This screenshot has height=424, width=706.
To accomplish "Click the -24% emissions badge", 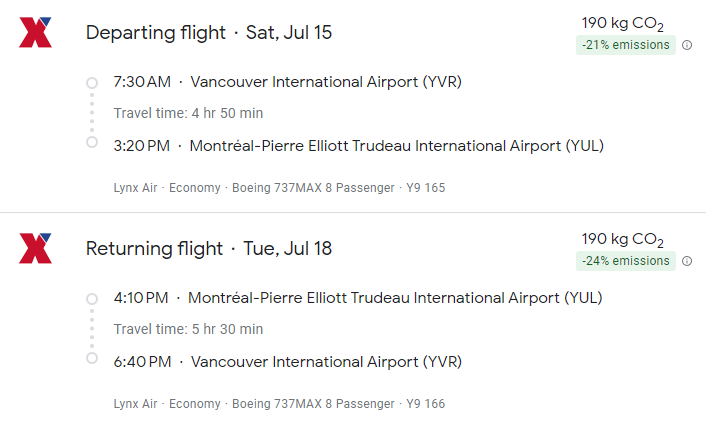I will 626,261.
